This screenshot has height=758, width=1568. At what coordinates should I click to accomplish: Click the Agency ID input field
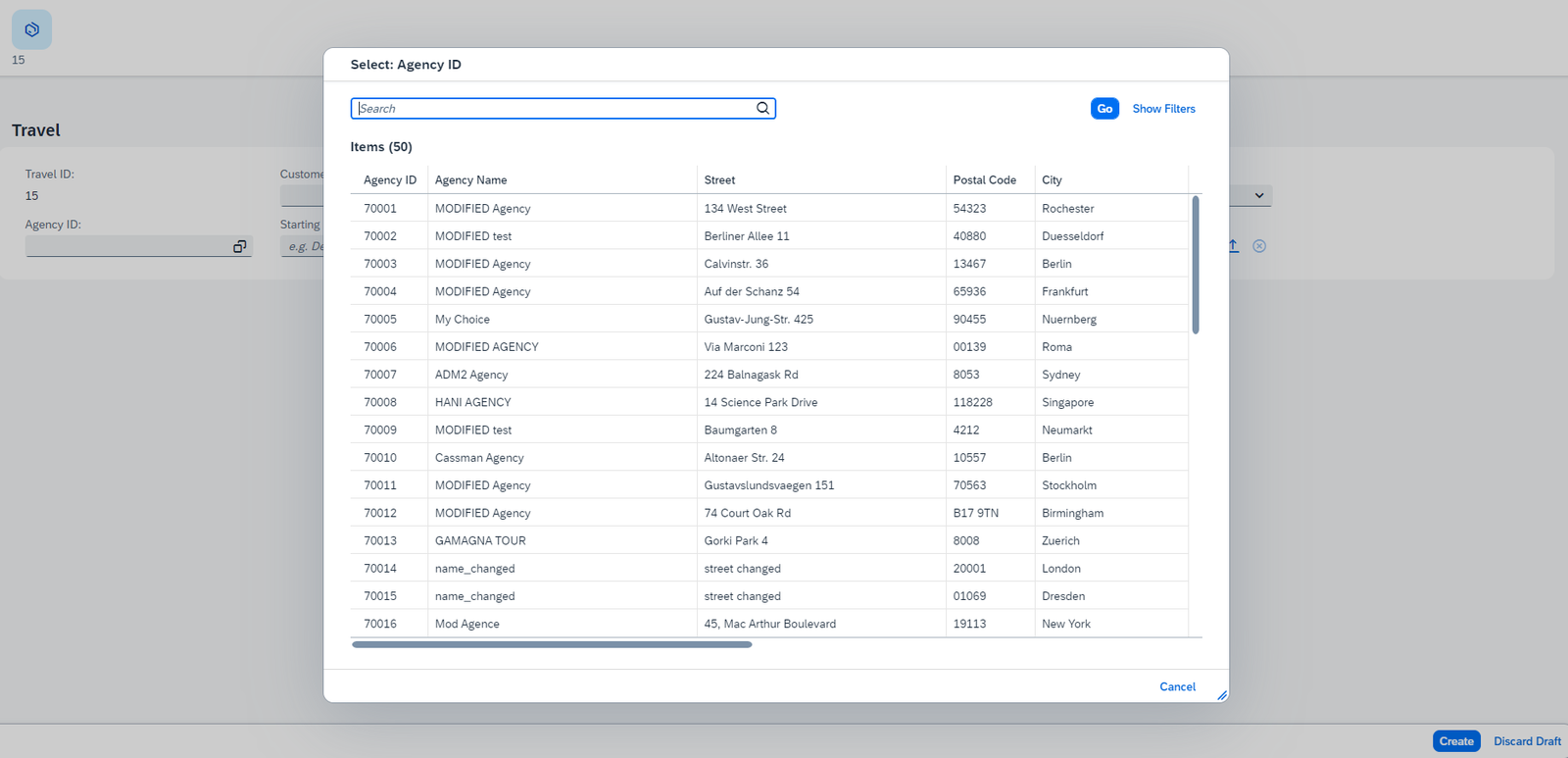(138, 246)
